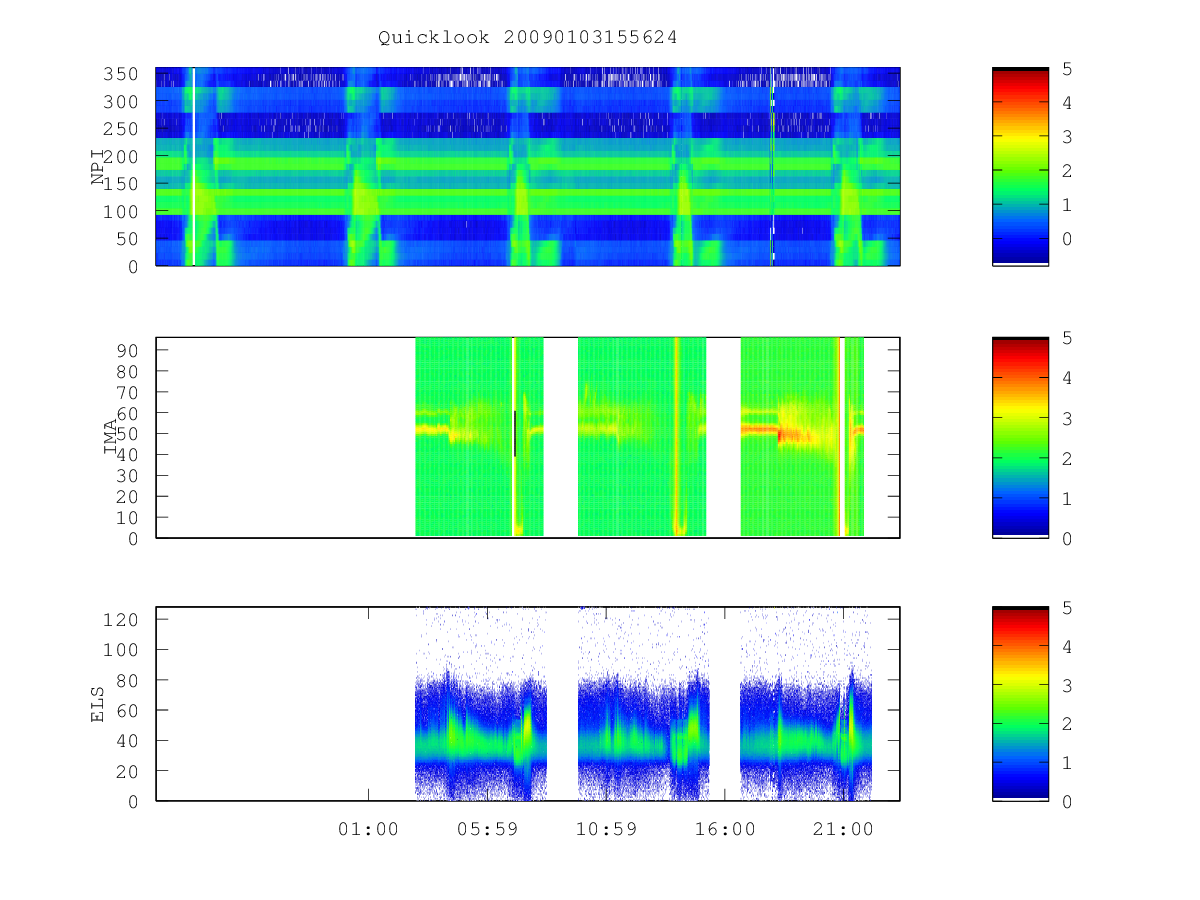Click the 3 label on NPI colorbar
Screen dimensions: 1200x900
coord(1066,136)
